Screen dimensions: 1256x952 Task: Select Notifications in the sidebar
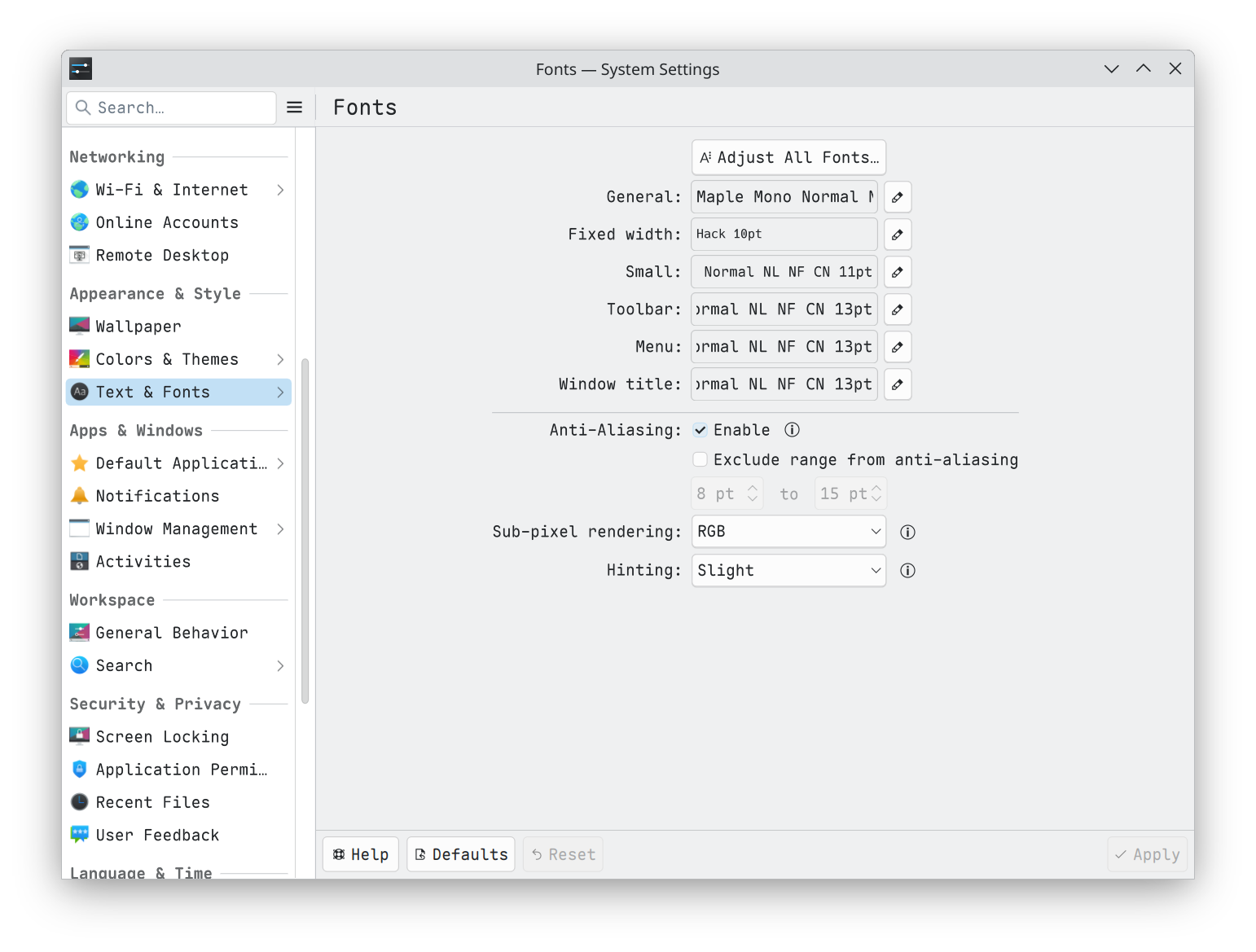157,496
